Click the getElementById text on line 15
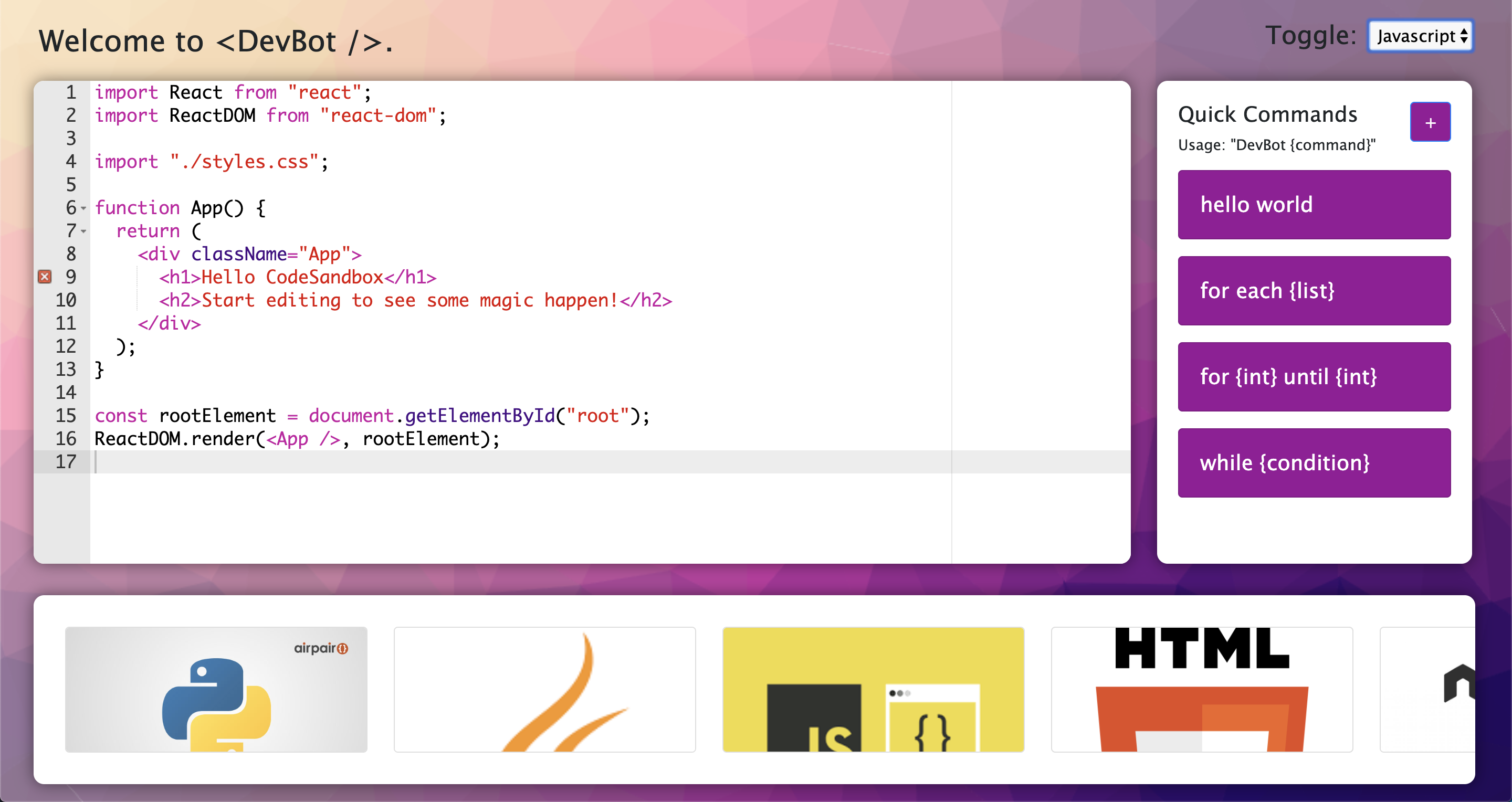 point(479,416)
